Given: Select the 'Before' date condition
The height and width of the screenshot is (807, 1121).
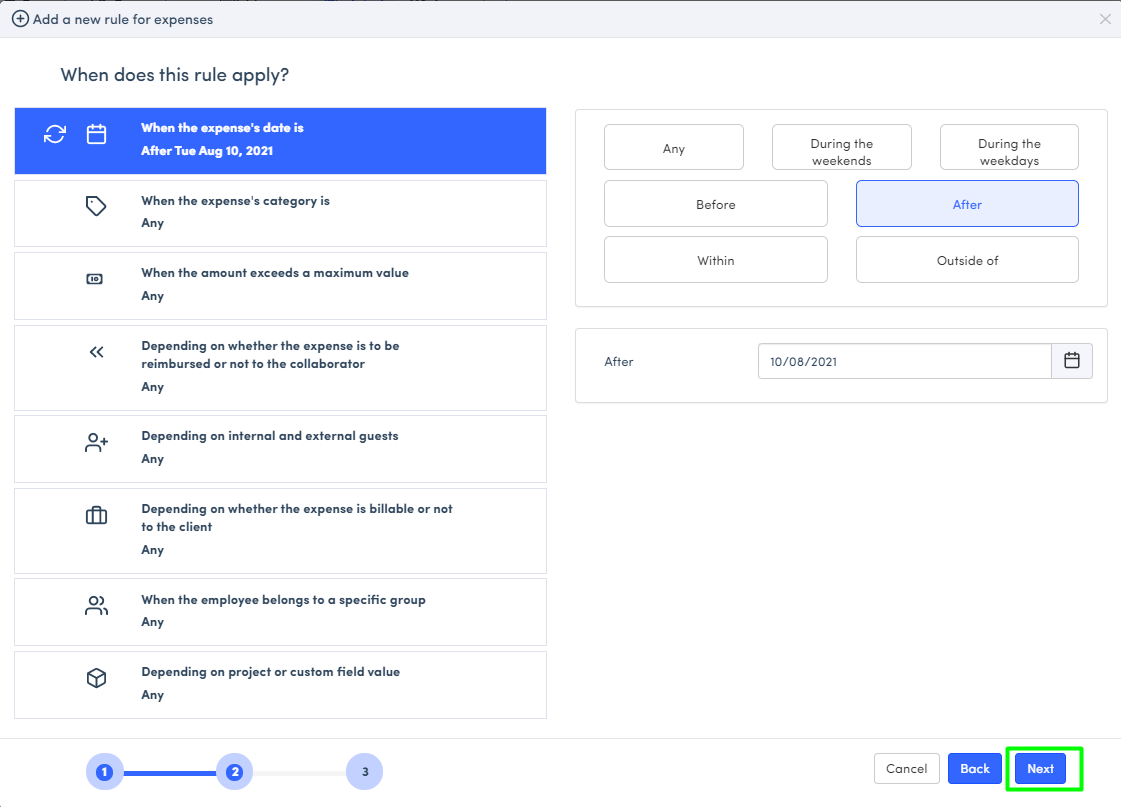Looking at the screenshot, I should (x=716, y=204).
